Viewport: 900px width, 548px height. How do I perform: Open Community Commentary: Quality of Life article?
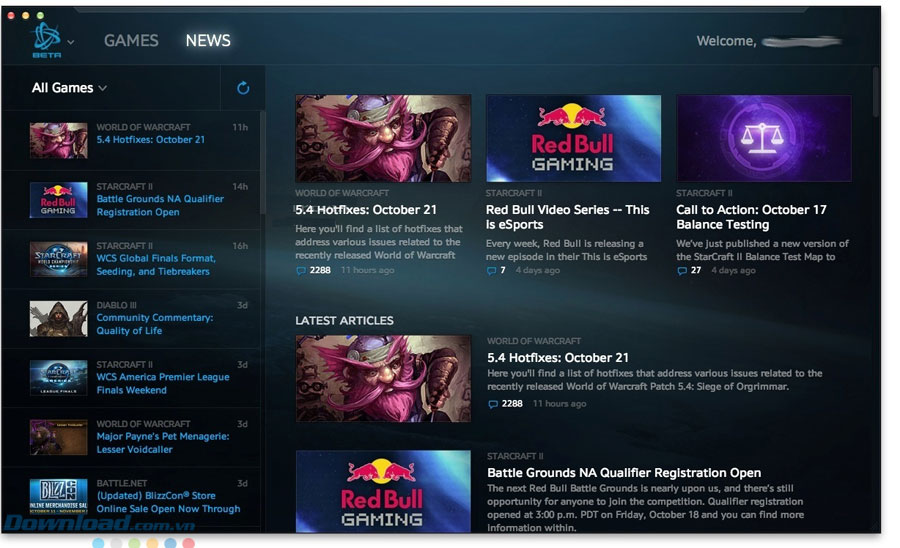(x=154, y=324)
